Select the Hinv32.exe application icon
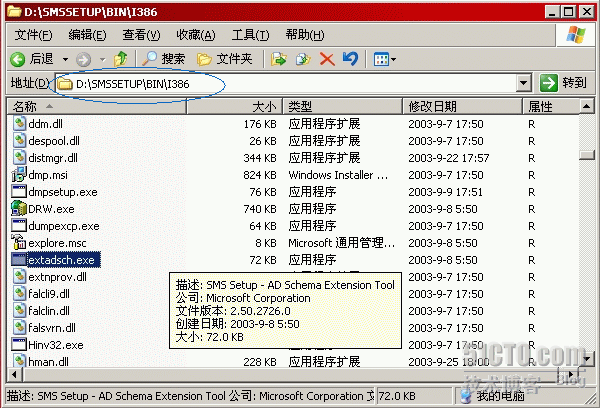The image size is (600, 408). point(19,344)
